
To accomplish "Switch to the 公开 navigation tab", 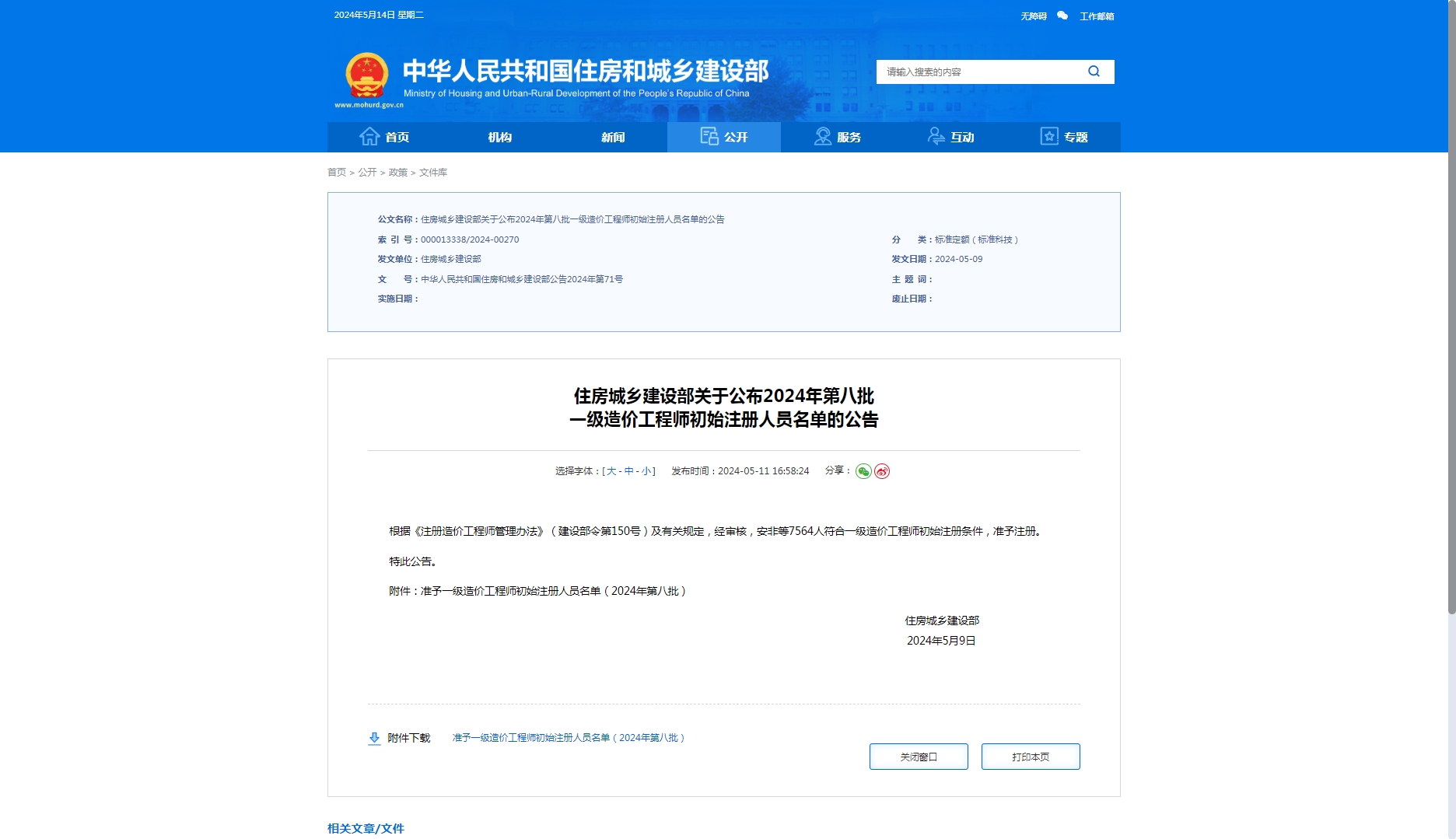I will pos(724,137).
